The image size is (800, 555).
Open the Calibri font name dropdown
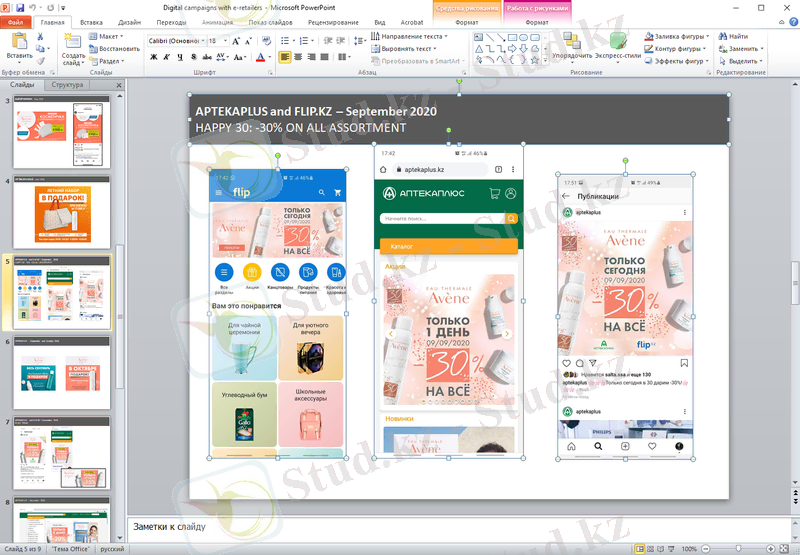[x=174, y=41]
